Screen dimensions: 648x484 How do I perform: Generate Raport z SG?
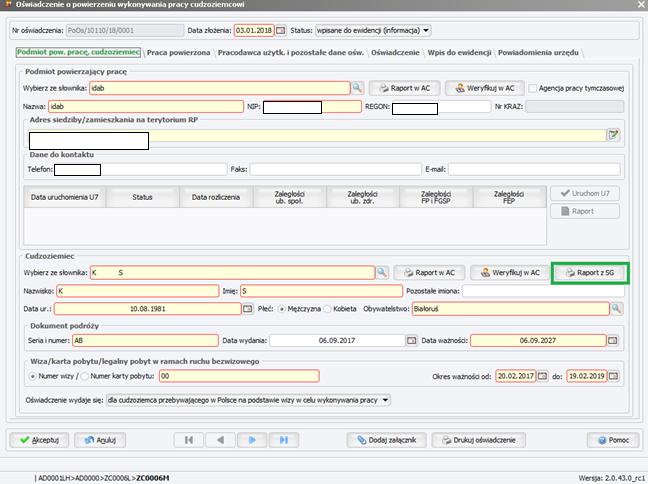click(x=590, y=273)
